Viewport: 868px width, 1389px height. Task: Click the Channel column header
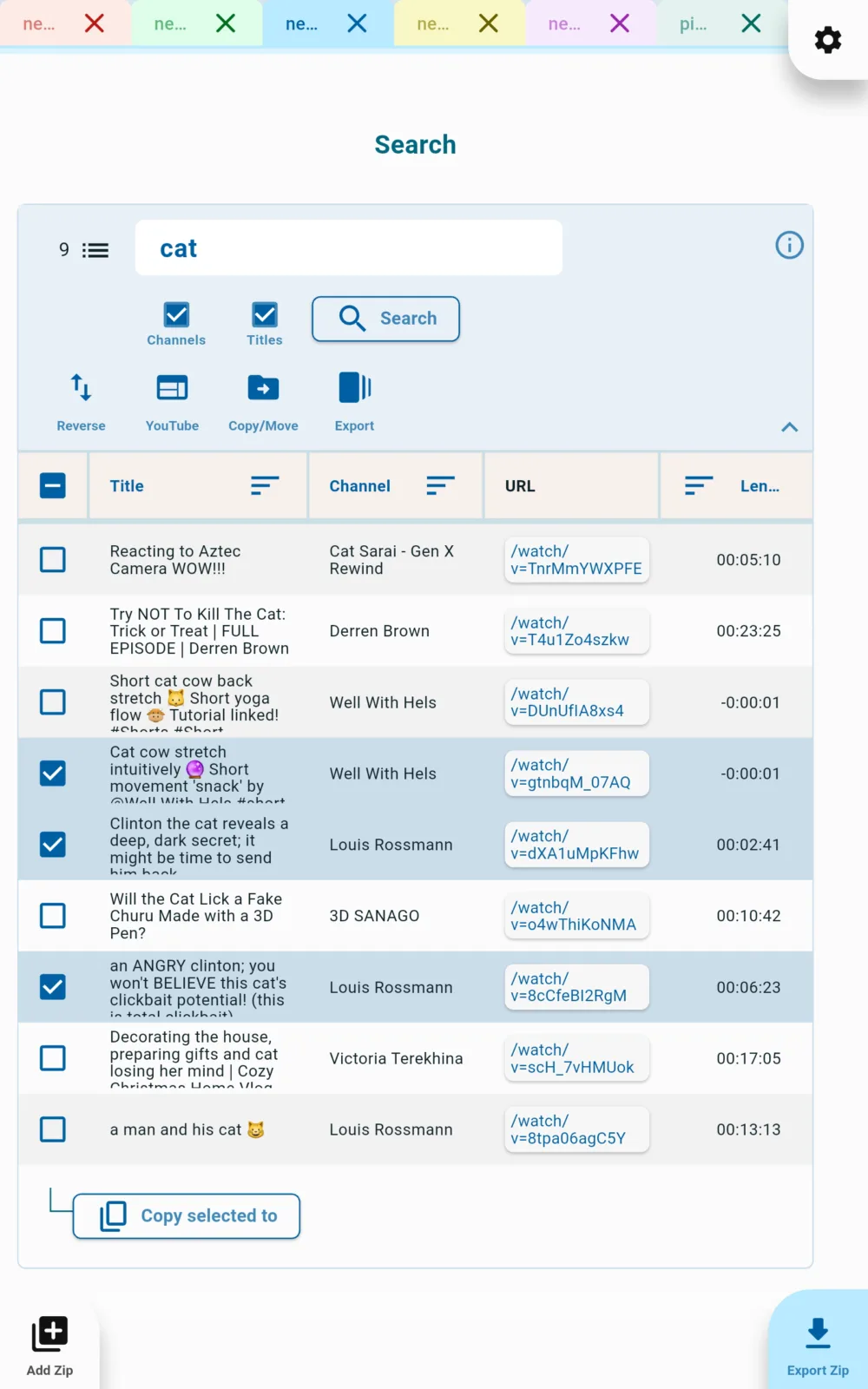click(x=359, y=486)
